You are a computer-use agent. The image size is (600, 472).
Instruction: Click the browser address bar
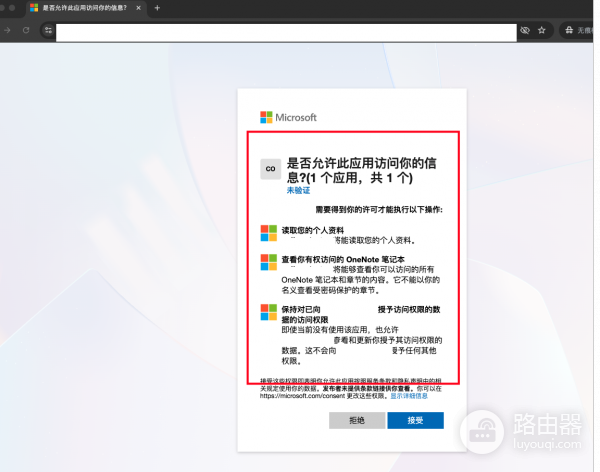286,32
